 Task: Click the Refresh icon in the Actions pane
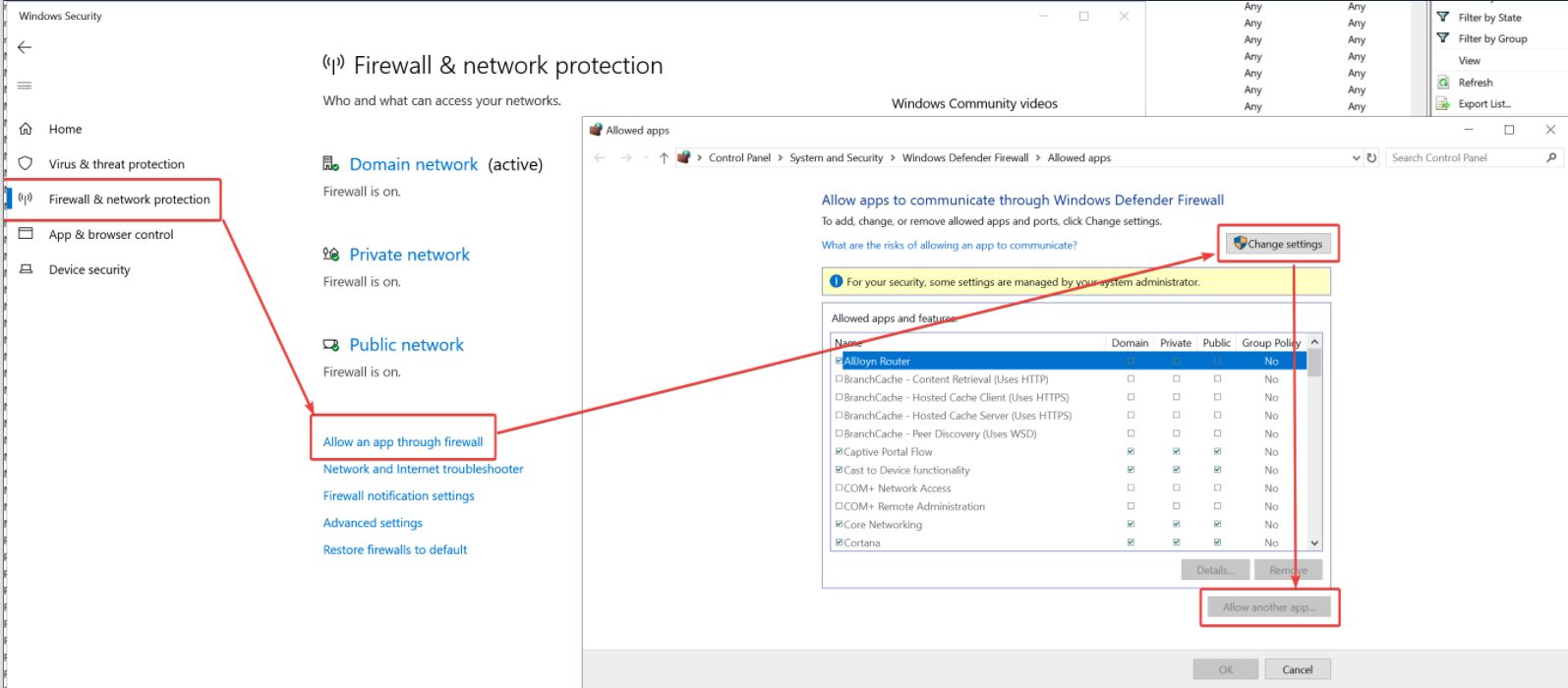[x=1443, y=83]
